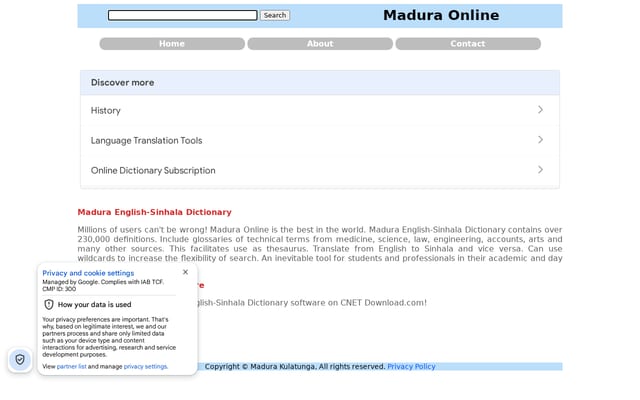
Task: Open Language Translation Tools link
Action: click(x=147, y=140)
